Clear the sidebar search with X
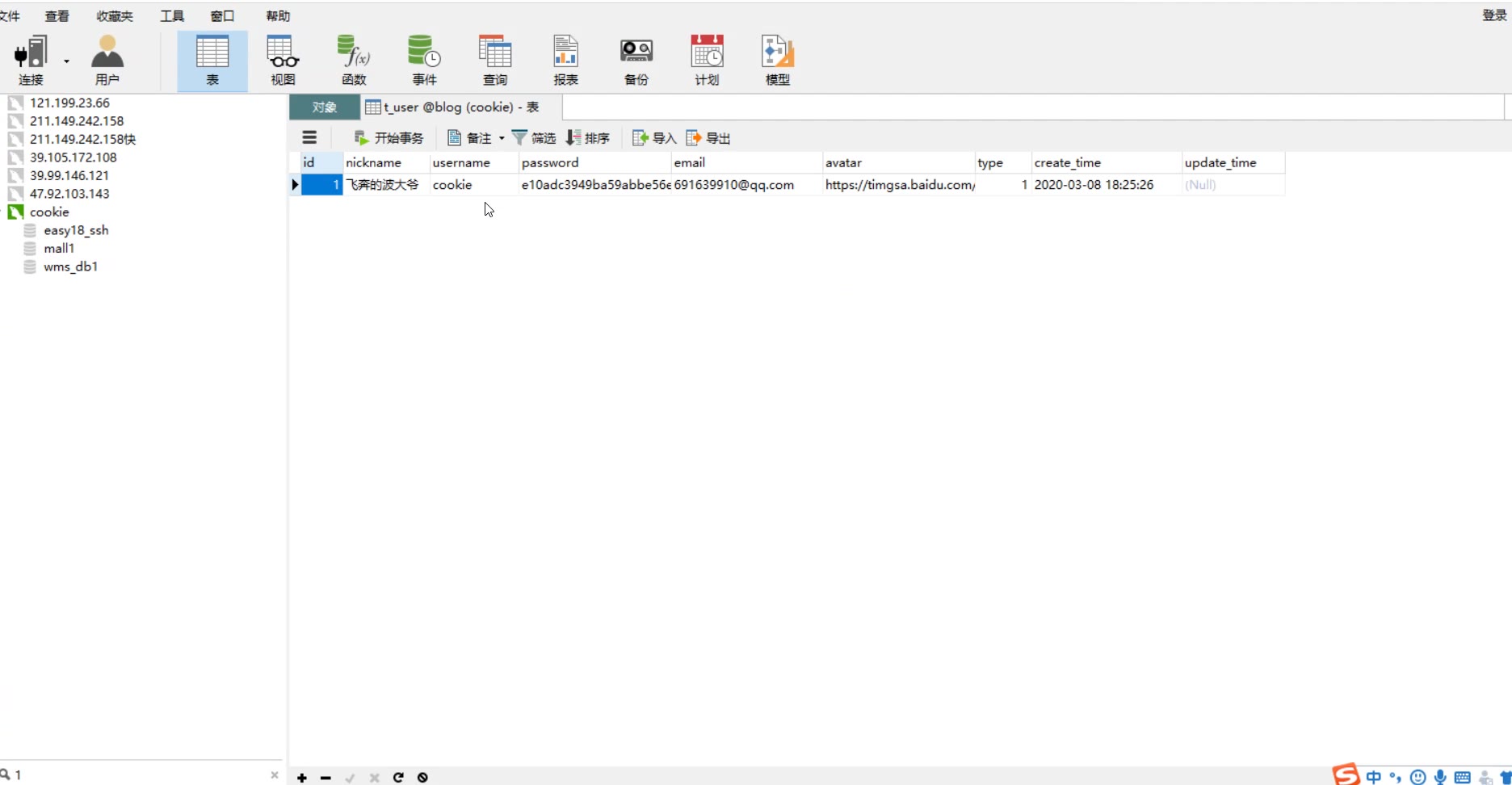This screenshot has height=785, width=1512. pyautogui.click(x=275, y=775)
